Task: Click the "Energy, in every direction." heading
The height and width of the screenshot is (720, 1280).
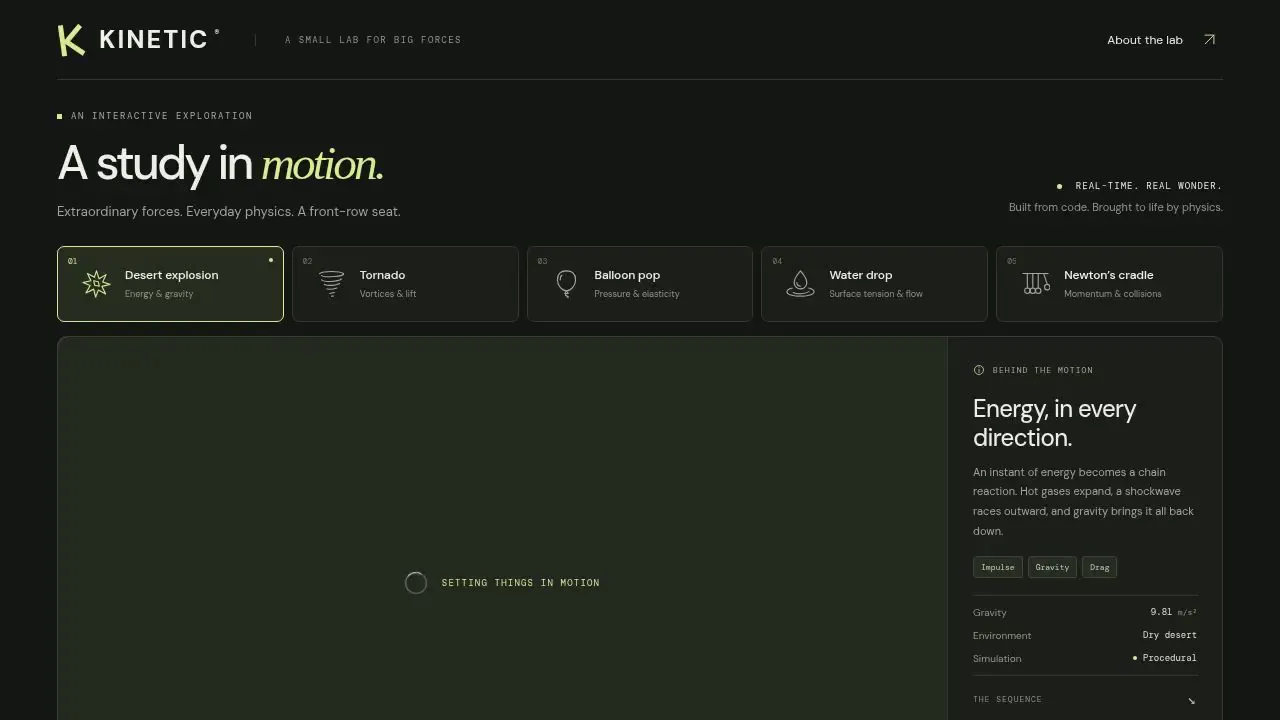Action: 1054,423
